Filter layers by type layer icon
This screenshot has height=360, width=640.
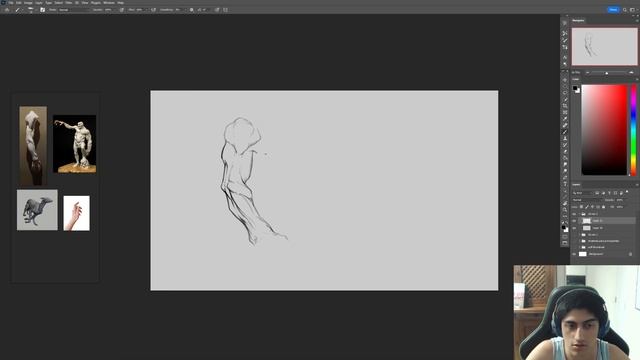(x=609, y=193)
